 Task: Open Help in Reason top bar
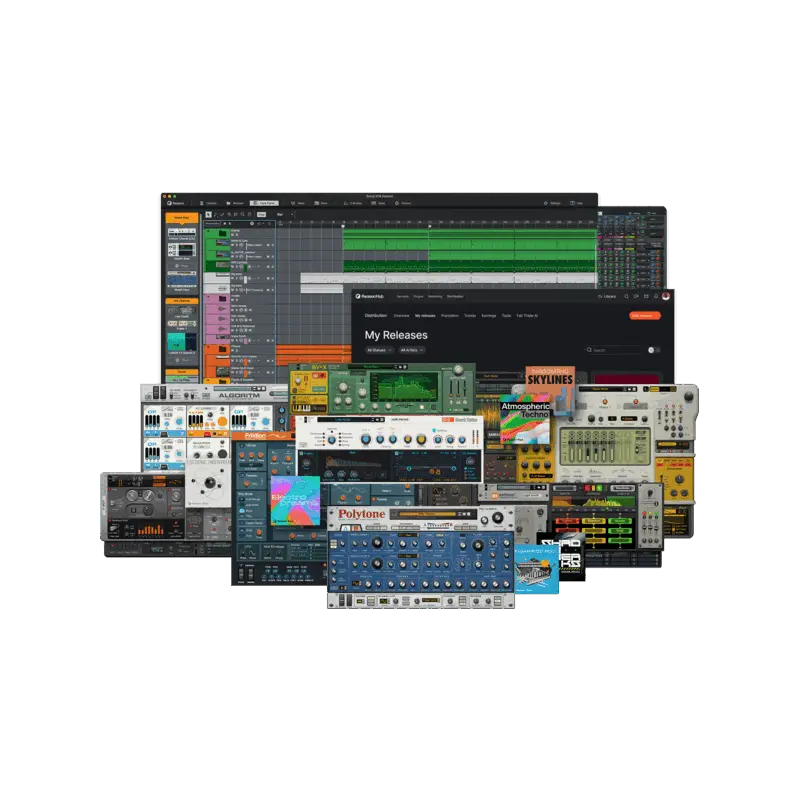(576, 203)
